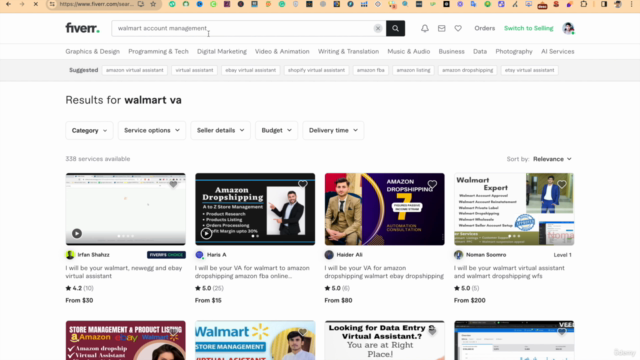Open Sort by Relevance dropdown
640x360 pixels.
(x=552, y=159)
